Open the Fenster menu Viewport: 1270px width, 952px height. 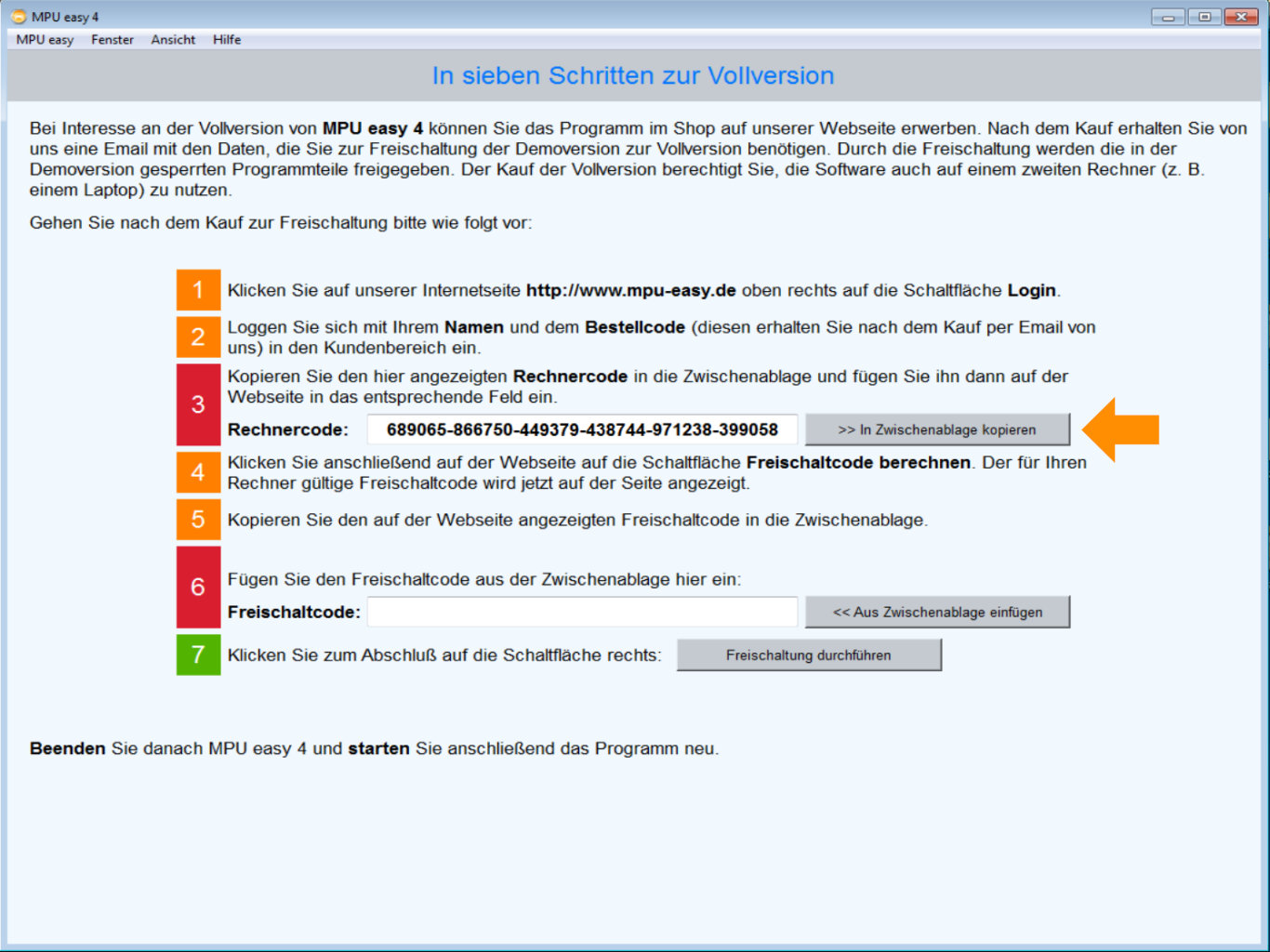[112, 40]
